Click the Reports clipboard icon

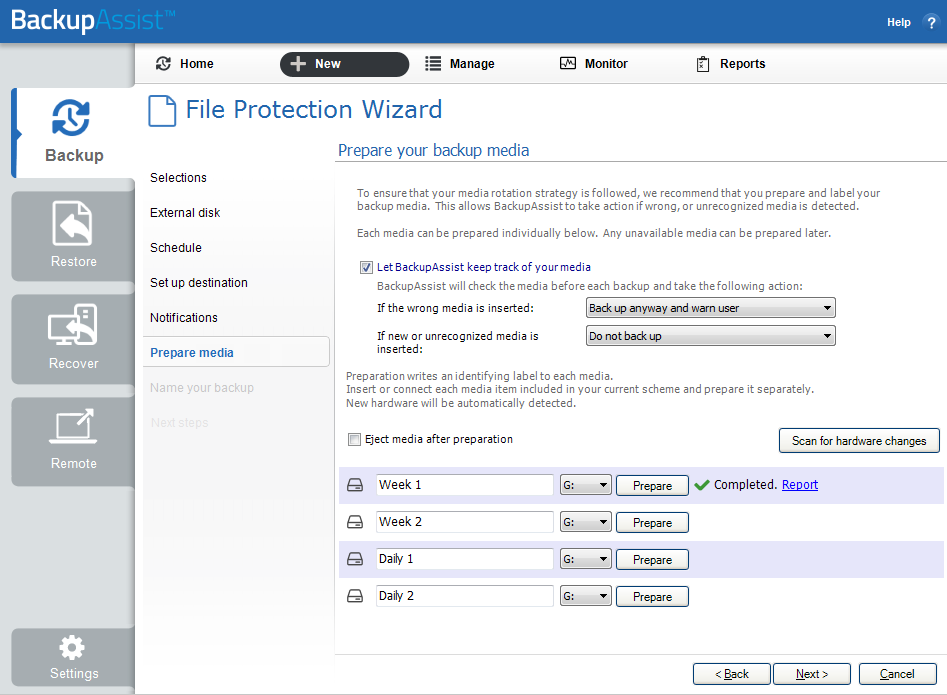coord(703,63)
